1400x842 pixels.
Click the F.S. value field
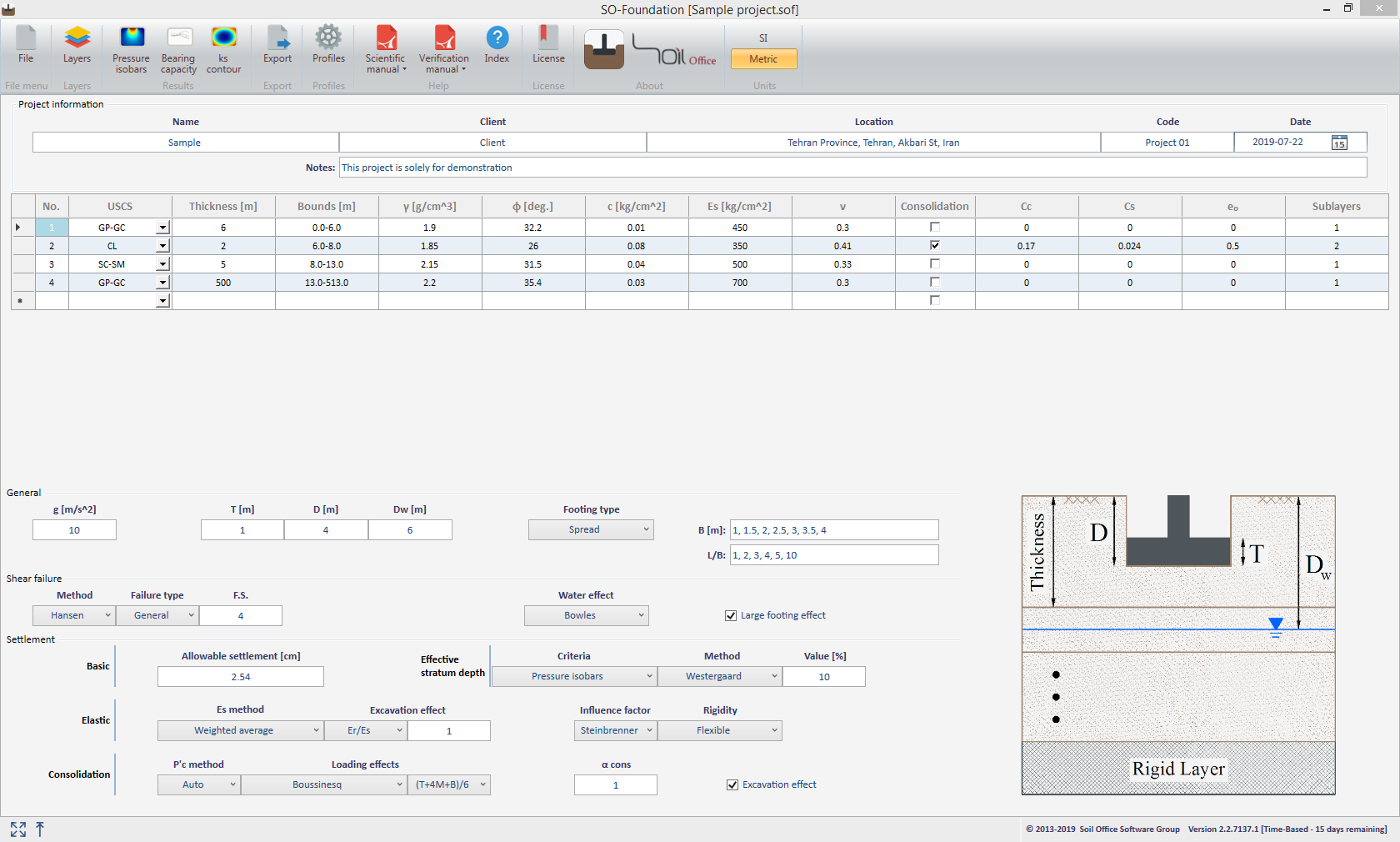241,616
